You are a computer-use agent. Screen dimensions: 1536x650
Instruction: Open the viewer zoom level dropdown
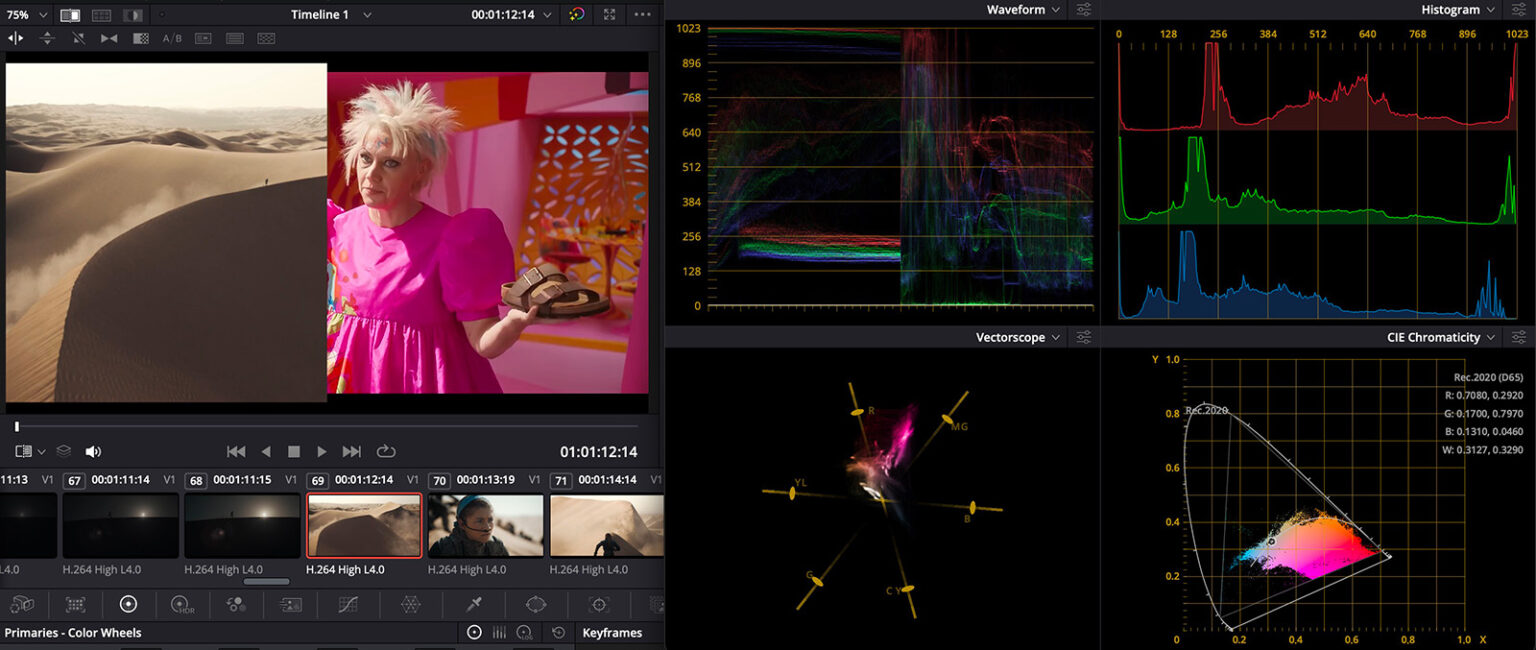(42, 15)
